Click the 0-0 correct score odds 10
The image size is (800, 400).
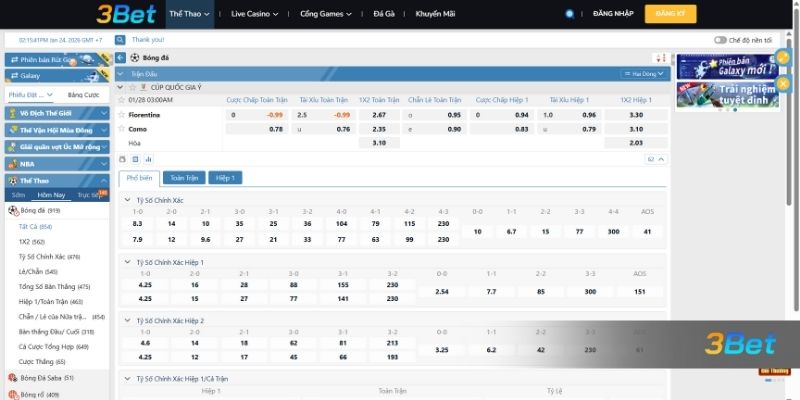click(x=478, y=232)
